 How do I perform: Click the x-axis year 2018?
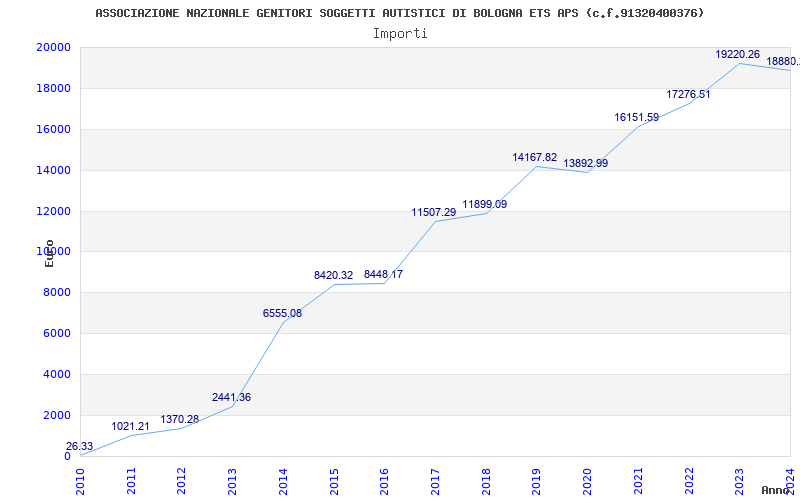[x=486, y=482]
